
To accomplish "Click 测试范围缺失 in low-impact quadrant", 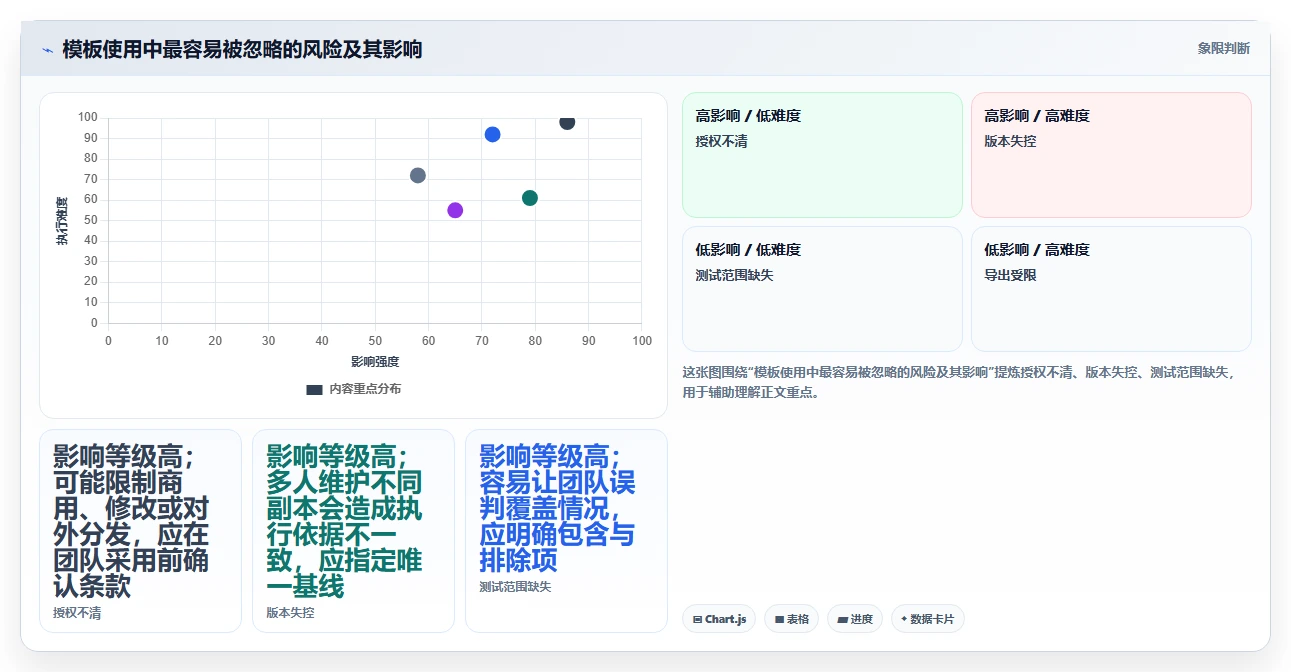I will point(734,275).
